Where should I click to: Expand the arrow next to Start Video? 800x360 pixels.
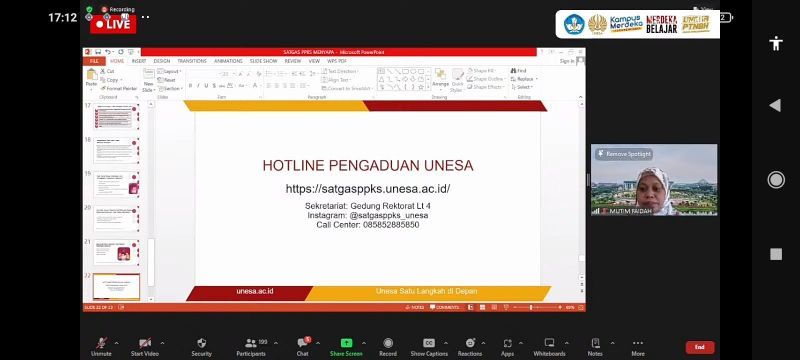coord(162,343)
